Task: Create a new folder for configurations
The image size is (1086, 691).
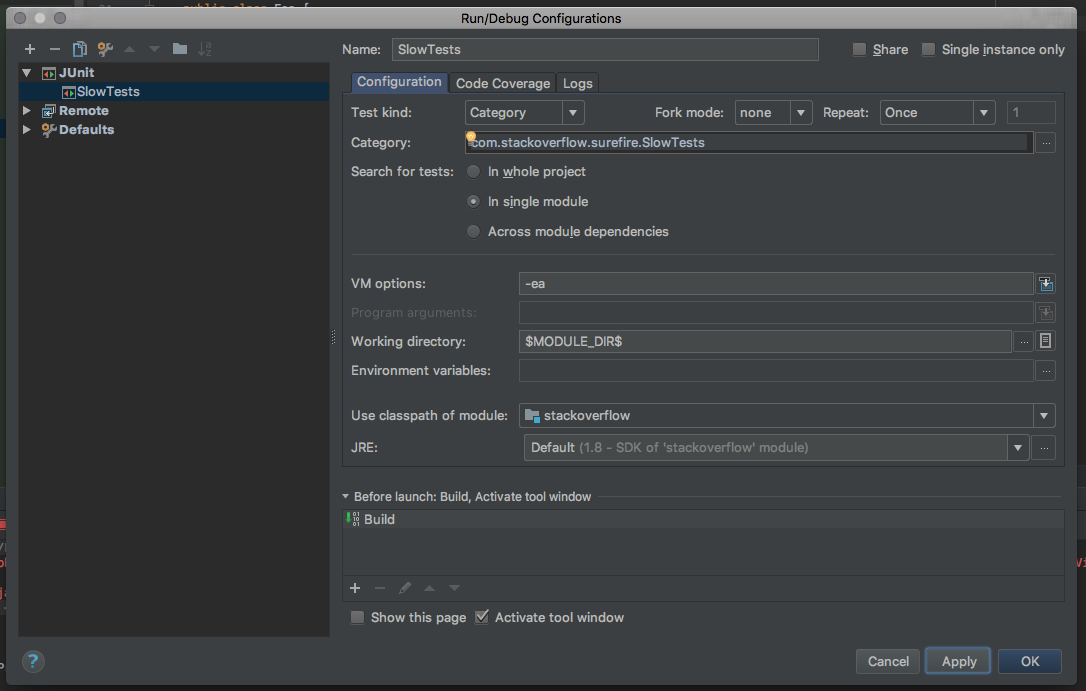Action: point(180,48)
